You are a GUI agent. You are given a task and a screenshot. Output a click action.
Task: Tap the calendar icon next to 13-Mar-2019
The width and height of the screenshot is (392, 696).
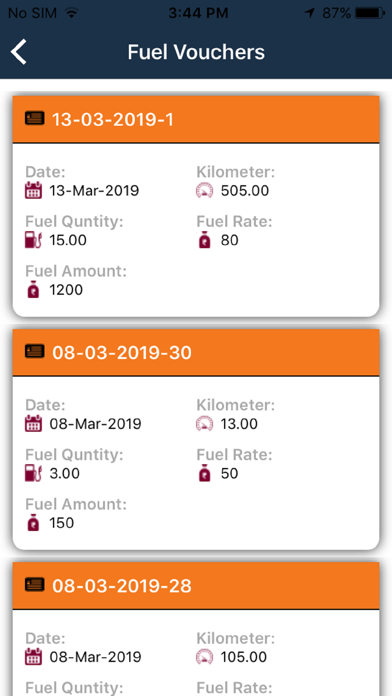click(33, 190)
